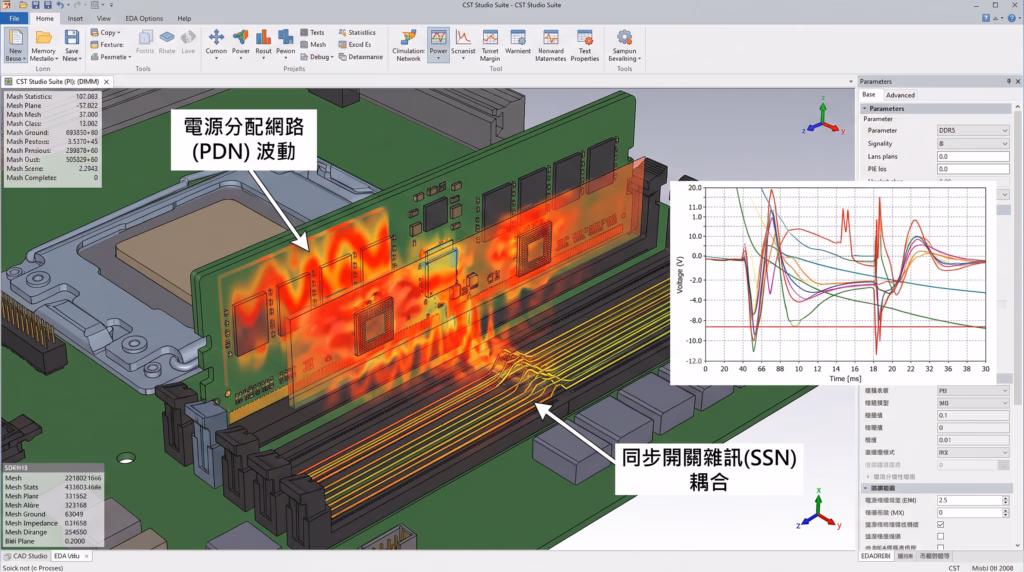
Task: Click the Pewon ribbon icon
Action: coord(285,37)
